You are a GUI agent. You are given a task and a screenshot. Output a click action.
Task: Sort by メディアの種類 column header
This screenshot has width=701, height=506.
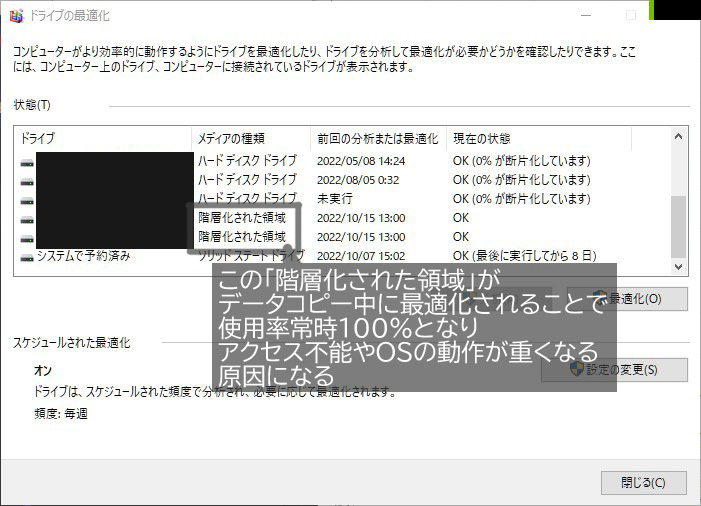251,139
